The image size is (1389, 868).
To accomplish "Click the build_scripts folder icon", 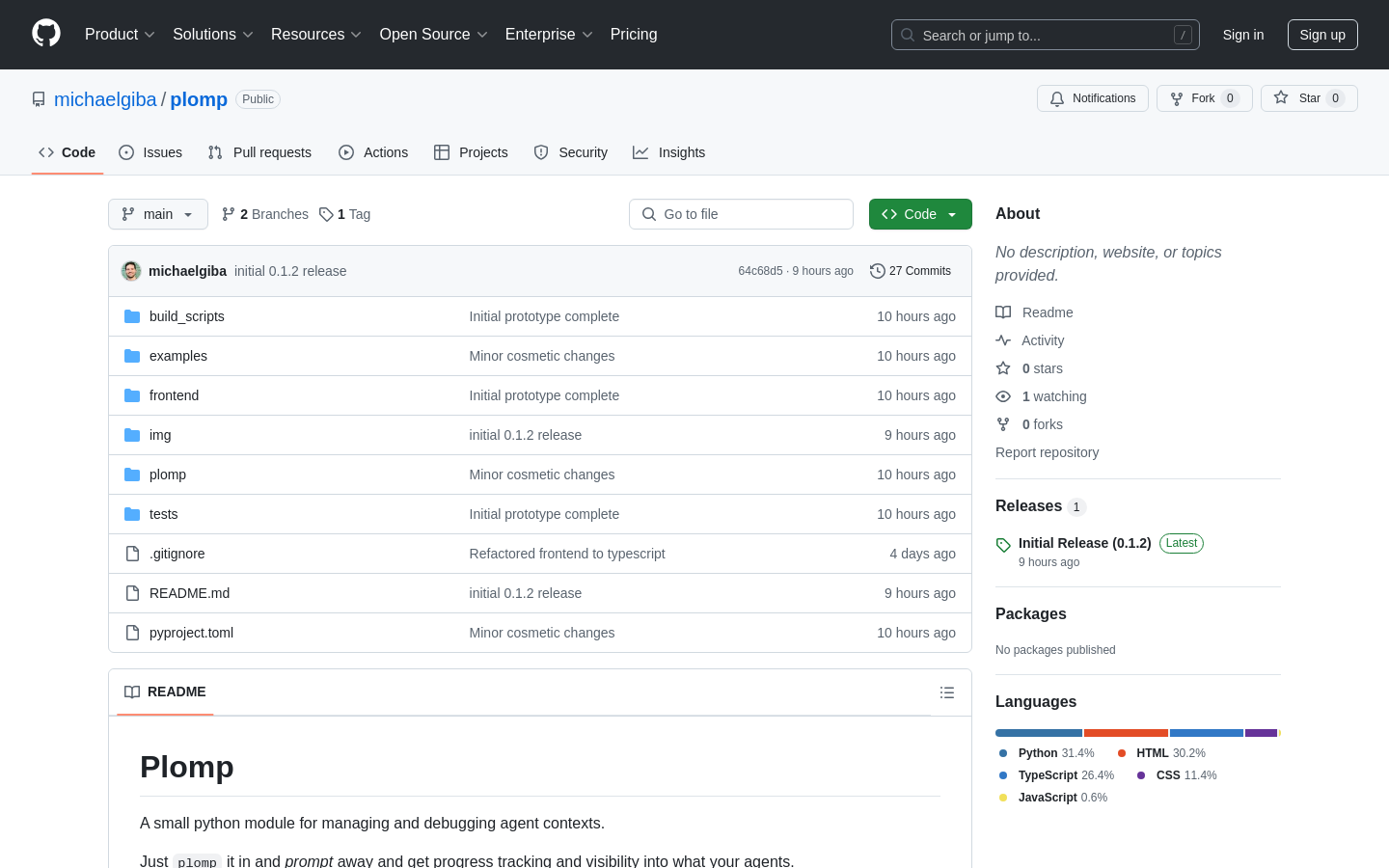I will 132,316.
